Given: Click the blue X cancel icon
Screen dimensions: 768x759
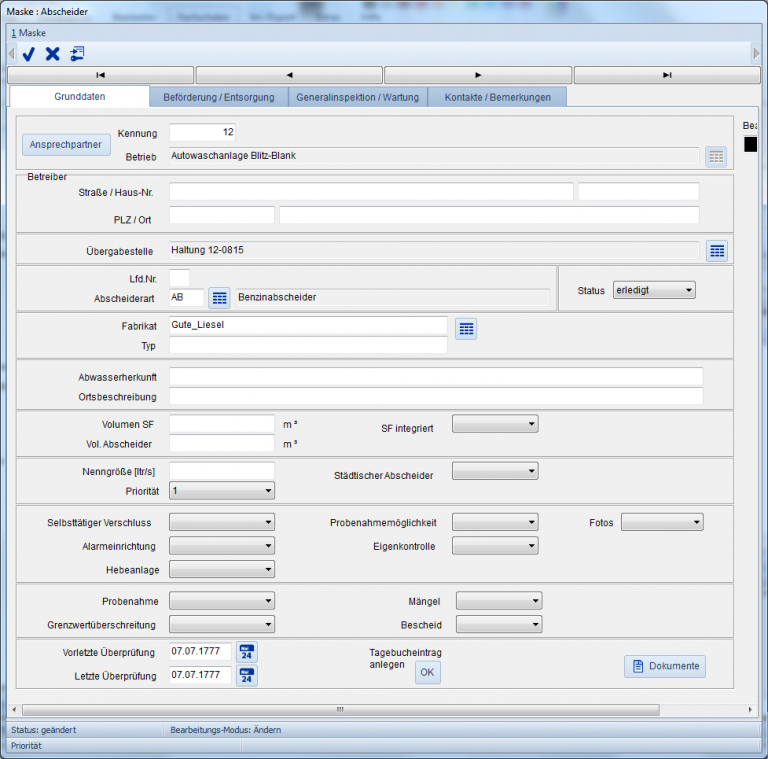Looking at the screenshot, I should 53,54.
